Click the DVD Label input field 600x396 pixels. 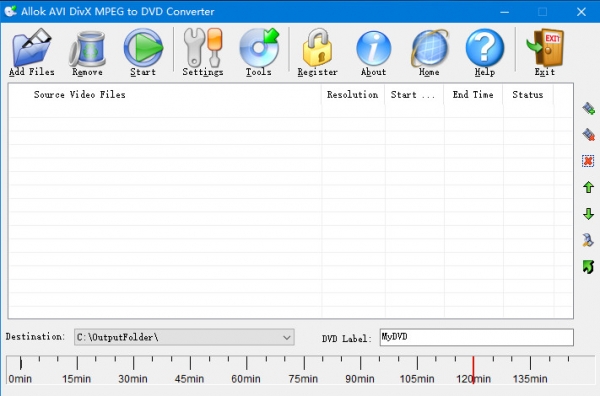[476, 337]
